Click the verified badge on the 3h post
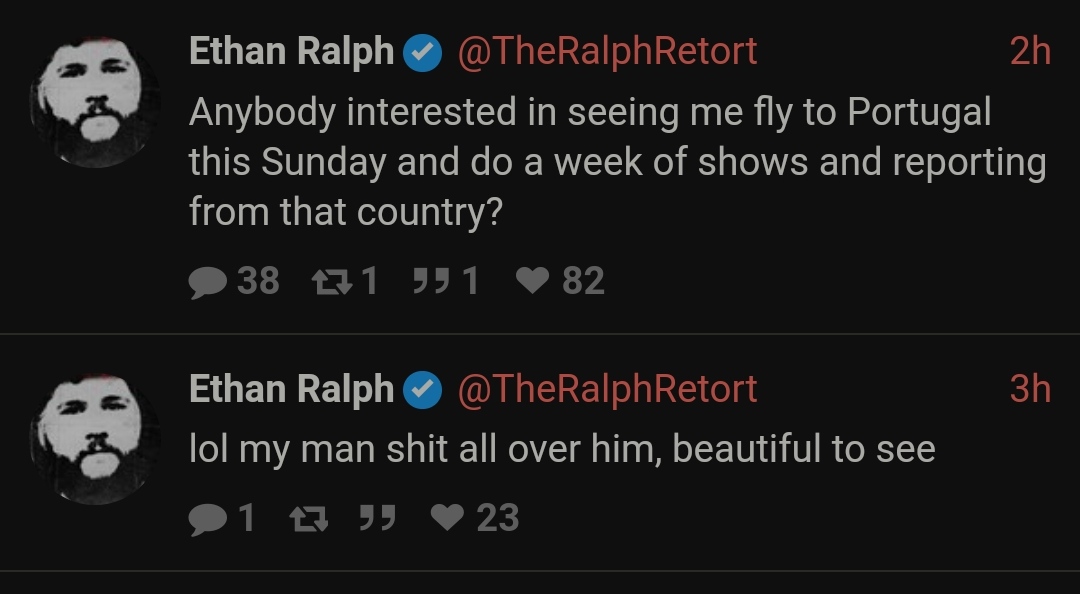The width and height of the screenshot is (1080, 594). click(x=422, y=390)
